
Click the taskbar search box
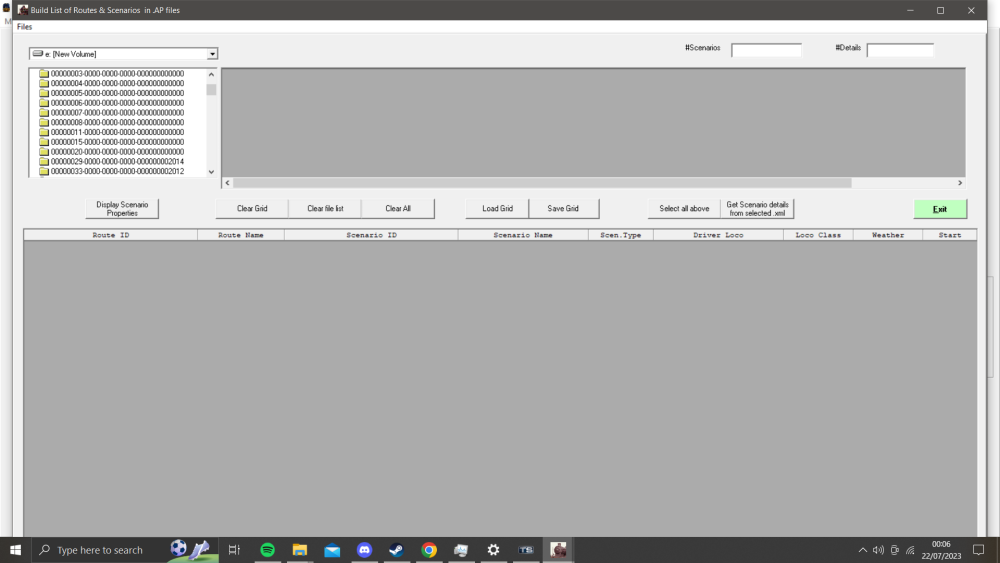124,550
